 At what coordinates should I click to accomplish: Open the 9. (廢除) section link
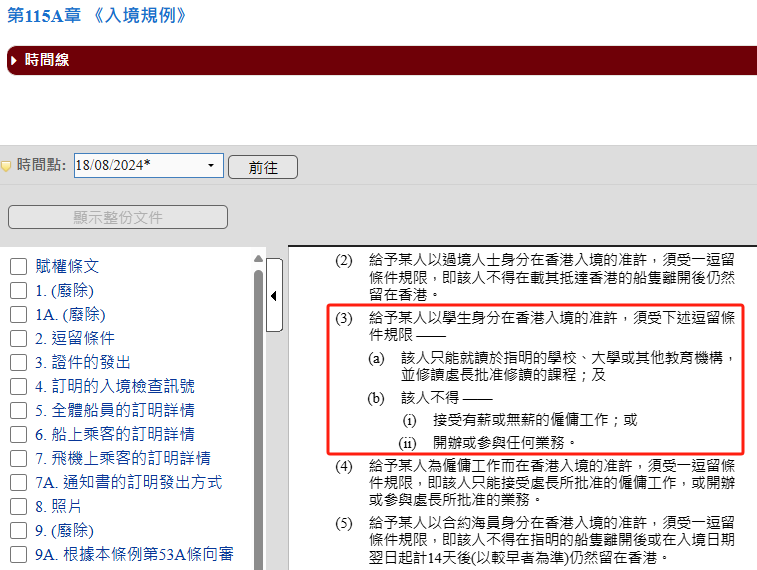64,530
